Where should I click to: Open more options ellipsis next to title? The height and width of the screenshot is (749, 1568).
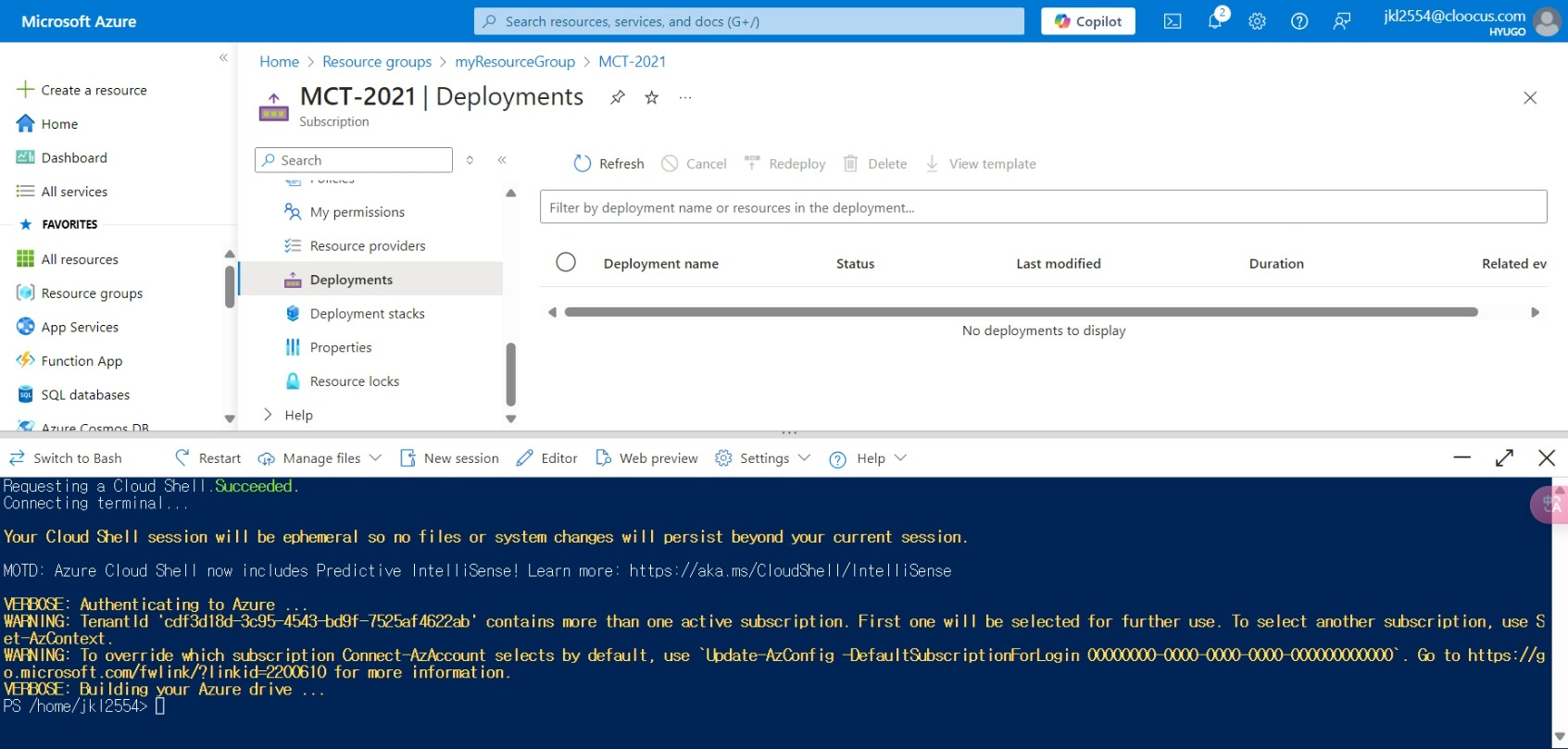tap(685, 97)
